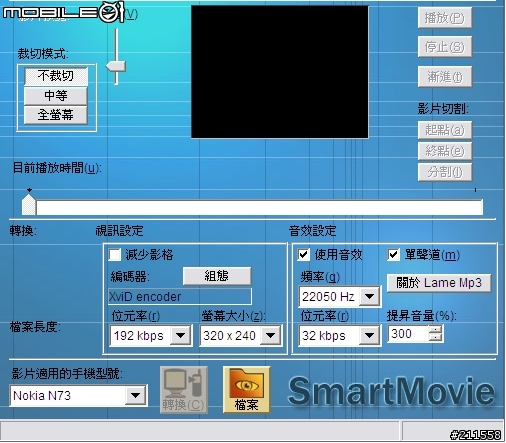Open the Nokia N73 phone model dropdown
The height and width of the screenshot is (443, 506).
(135, 395)
